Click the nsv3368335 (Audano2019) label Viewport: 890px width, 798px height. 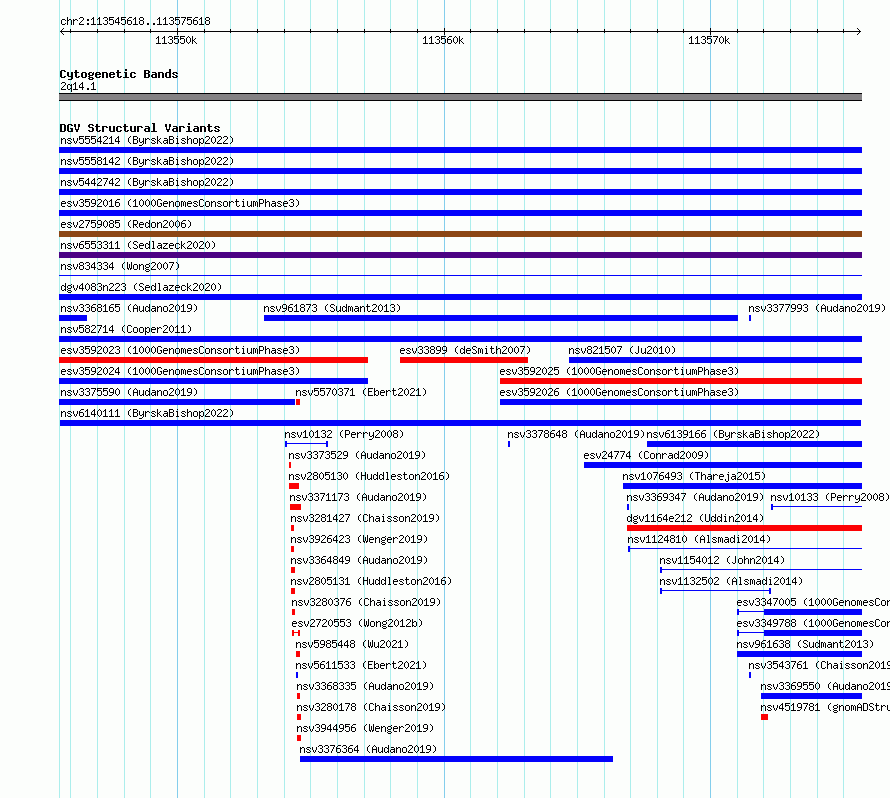tap(365, 686)
